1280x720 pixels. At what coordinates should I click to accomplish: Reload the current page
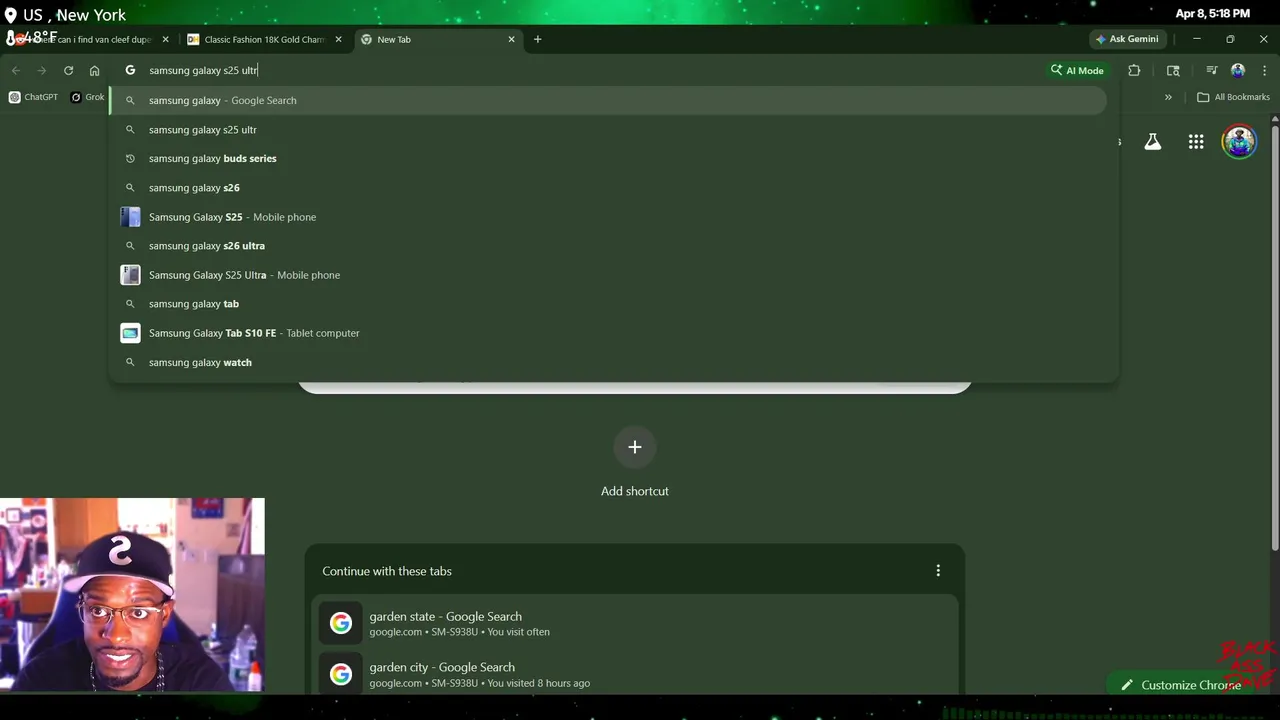click(x=68, y=70)
